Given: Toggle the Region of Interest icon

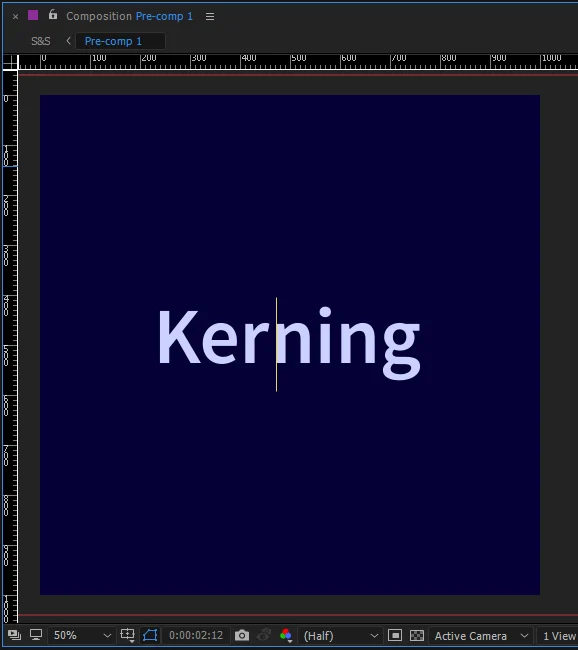Looking at the screenshot, I should coord(395,635).
